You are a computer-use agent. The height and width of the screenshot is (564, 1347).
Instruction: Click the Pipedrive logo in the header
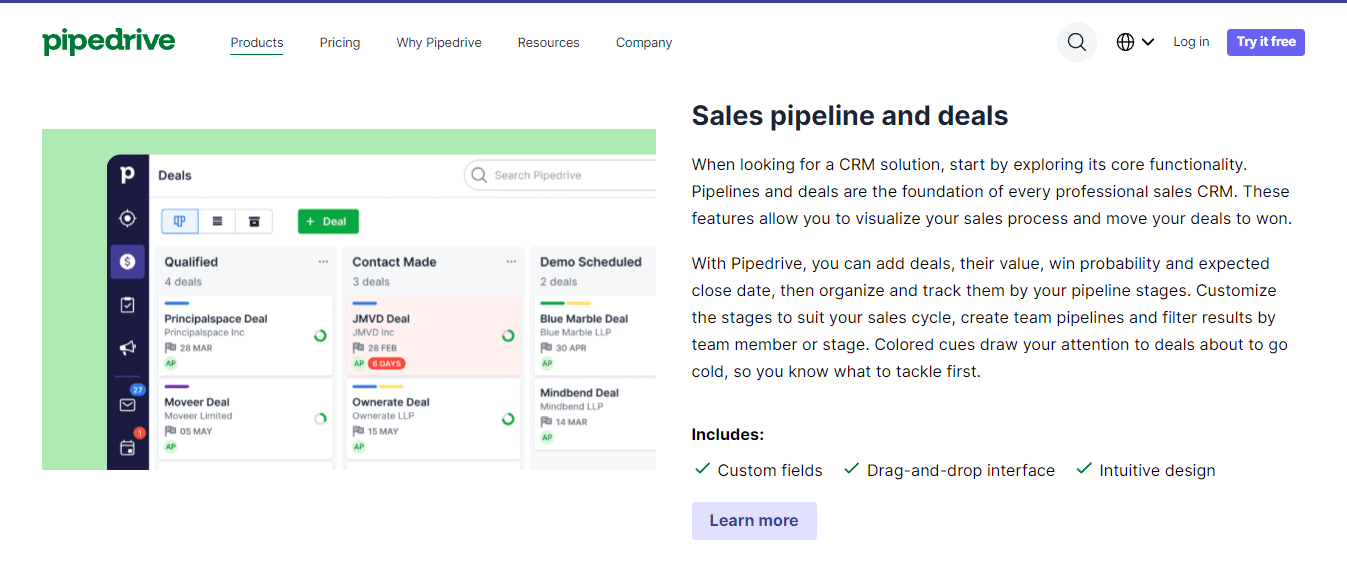[x=109, y=41]
